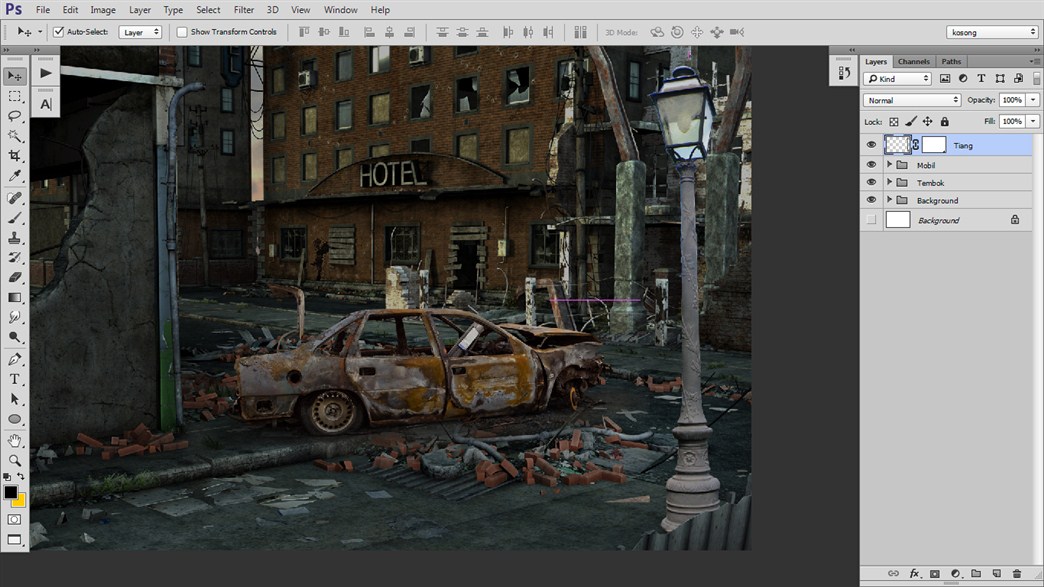Image resolution: width=1044 pixels, height=587 pixels.
Task: Toggle the Auto-Select checkbox
Action: click(x=58, y=32)
